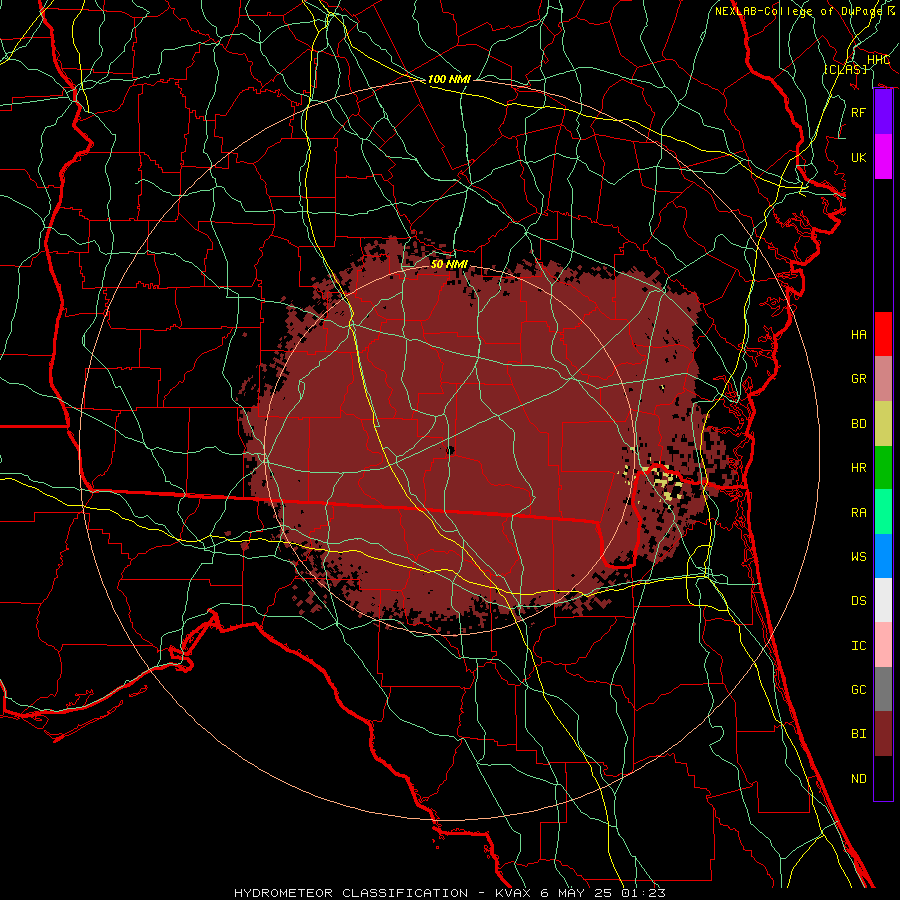900x900 pixels.
Task: Click the UK legend label
Action: coord(858,157)
